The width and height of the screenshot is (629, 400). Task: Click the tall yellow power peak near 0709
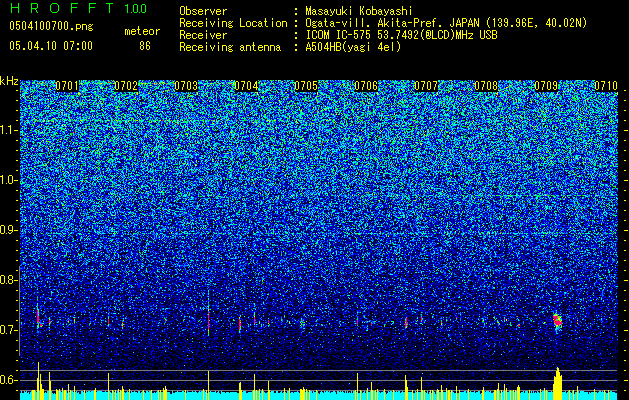(x=558, y=383)
